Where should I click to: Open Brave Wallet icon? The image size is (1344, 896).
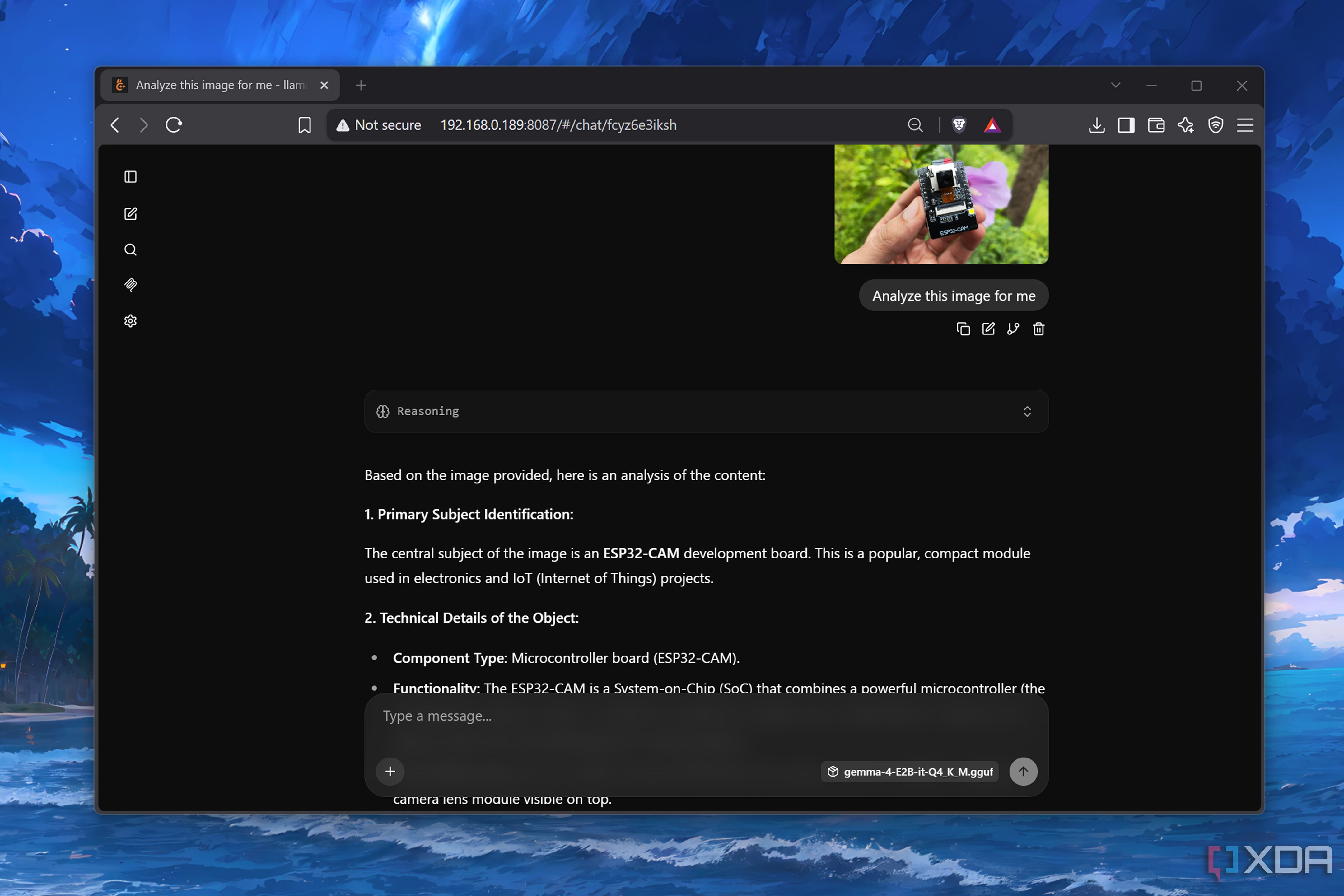tap(1156, 125)
